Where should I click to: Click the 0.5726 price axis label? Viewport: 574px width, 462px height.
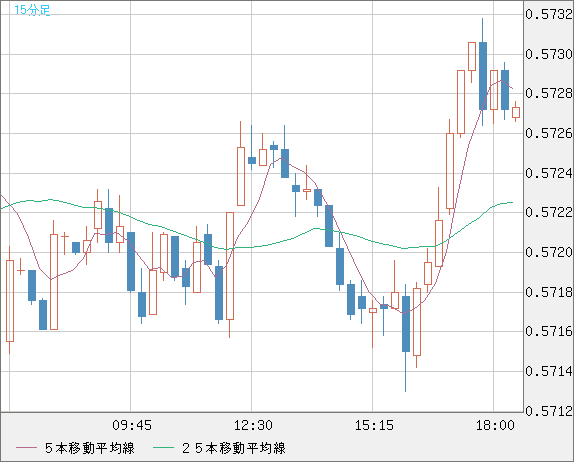pyautogui.click(x=549, y=133)
